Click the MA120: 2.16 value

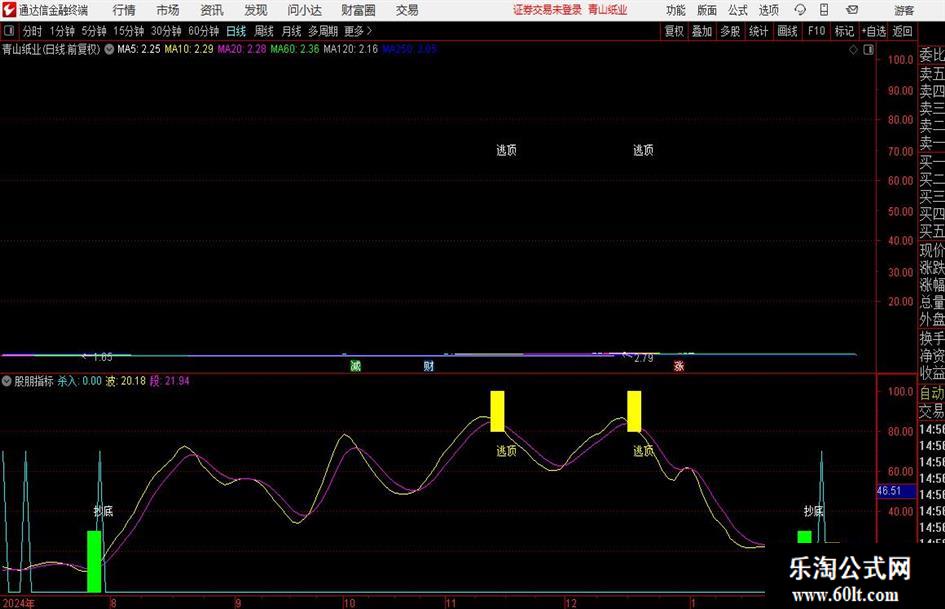coord(351,49)
